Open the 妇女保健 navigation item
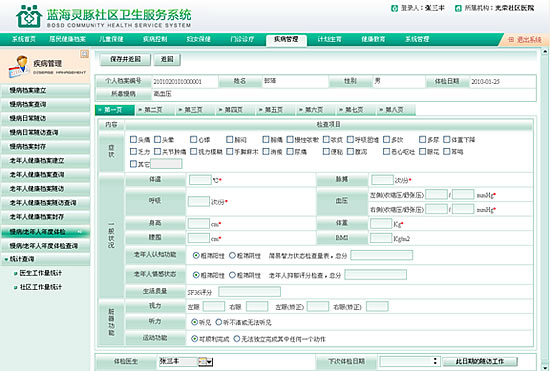This screenshot has width=550, height=371. (x=199, y=39)
